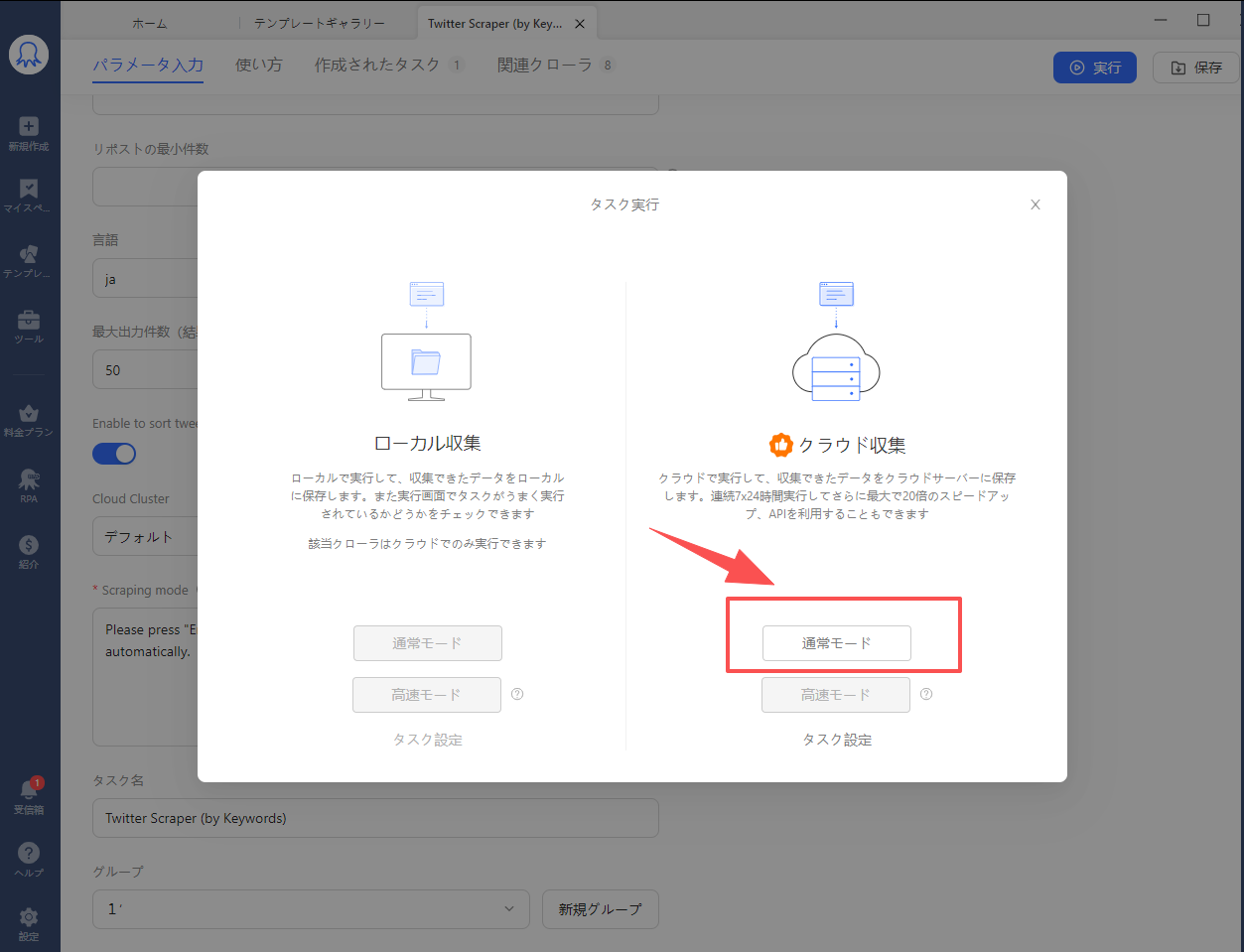View 料金プラン pricing plans in the sidebar
The width and height of the screenshot is (1244, 952).
pyautogui.click(x=29, y=418)
